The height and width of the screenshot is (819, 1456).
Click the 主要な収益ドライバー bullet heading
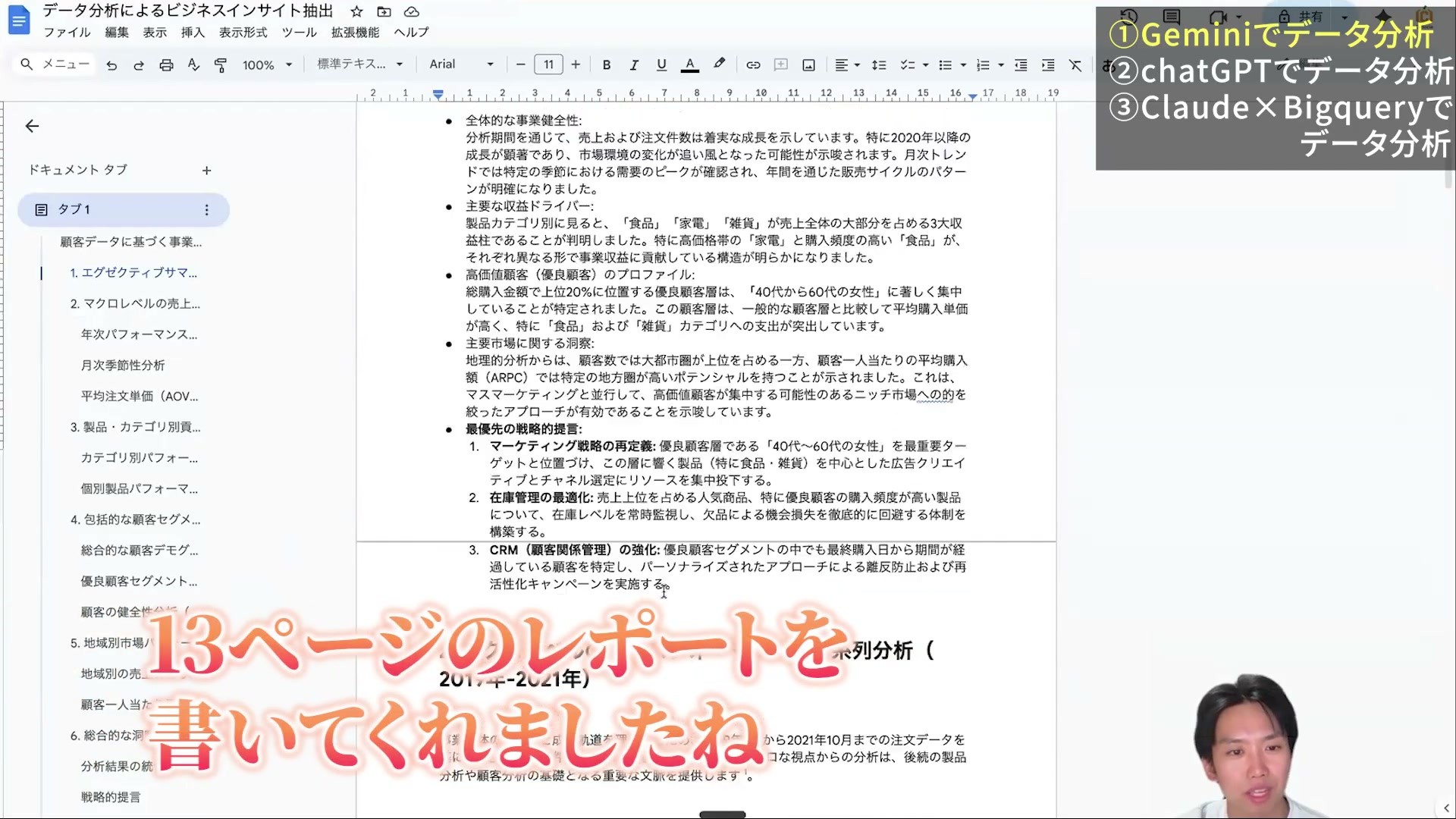(529, 206)
